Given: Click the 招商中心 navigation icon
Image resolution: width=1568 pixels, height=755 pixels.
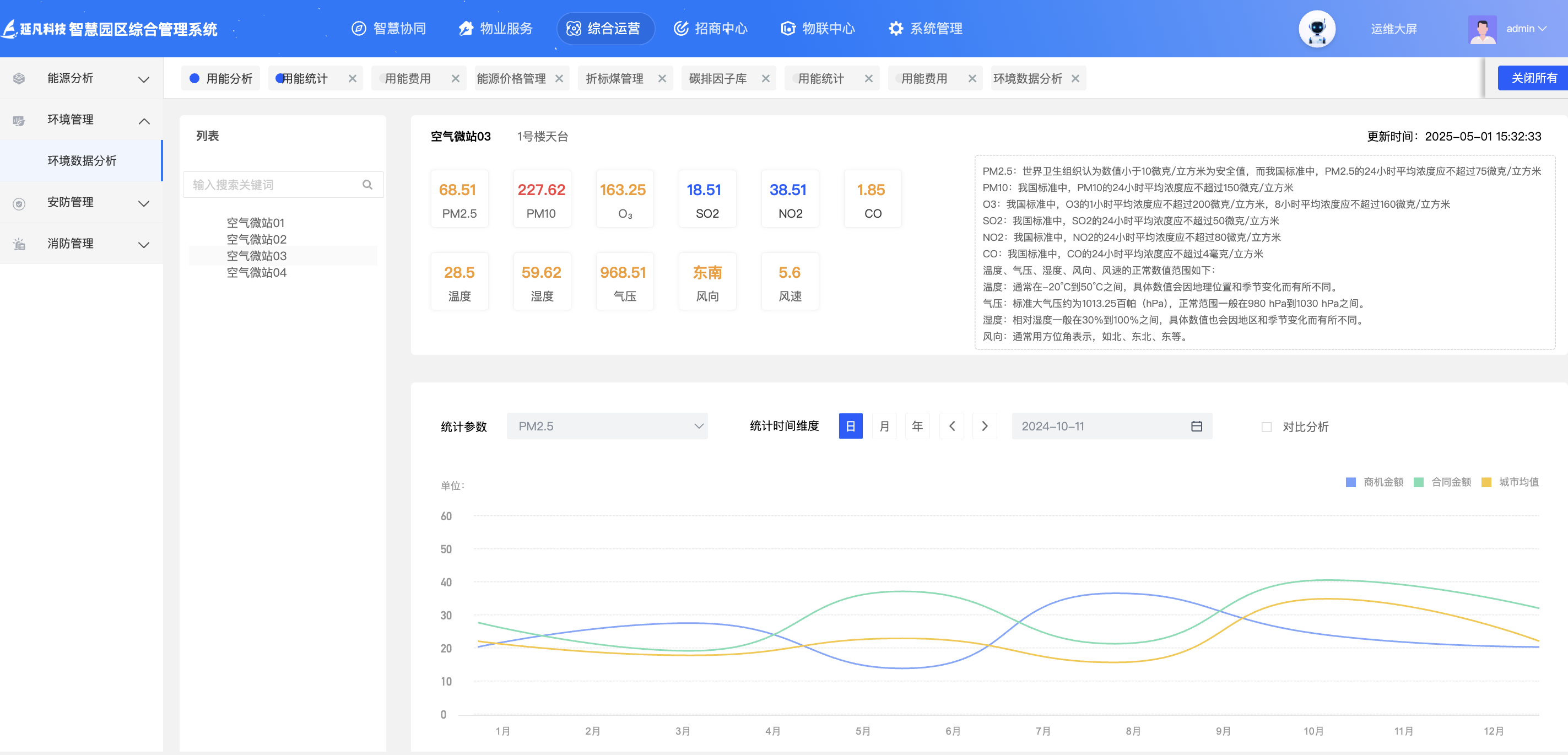Looking at the screenshot, I should coord(680,29).
